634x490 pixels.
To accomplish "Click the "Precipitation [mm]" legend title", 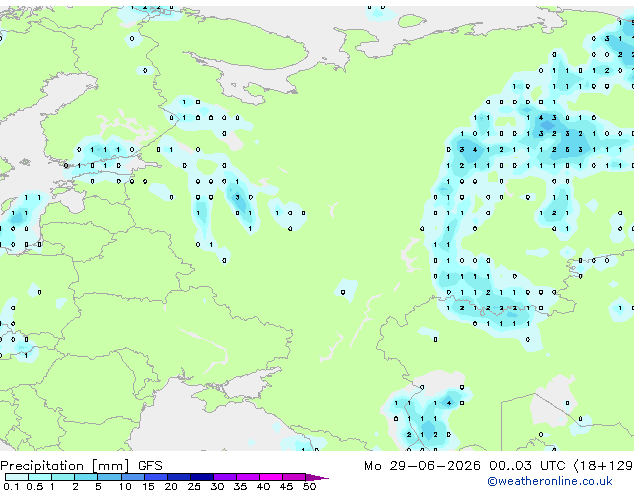I will pos(65,466).
